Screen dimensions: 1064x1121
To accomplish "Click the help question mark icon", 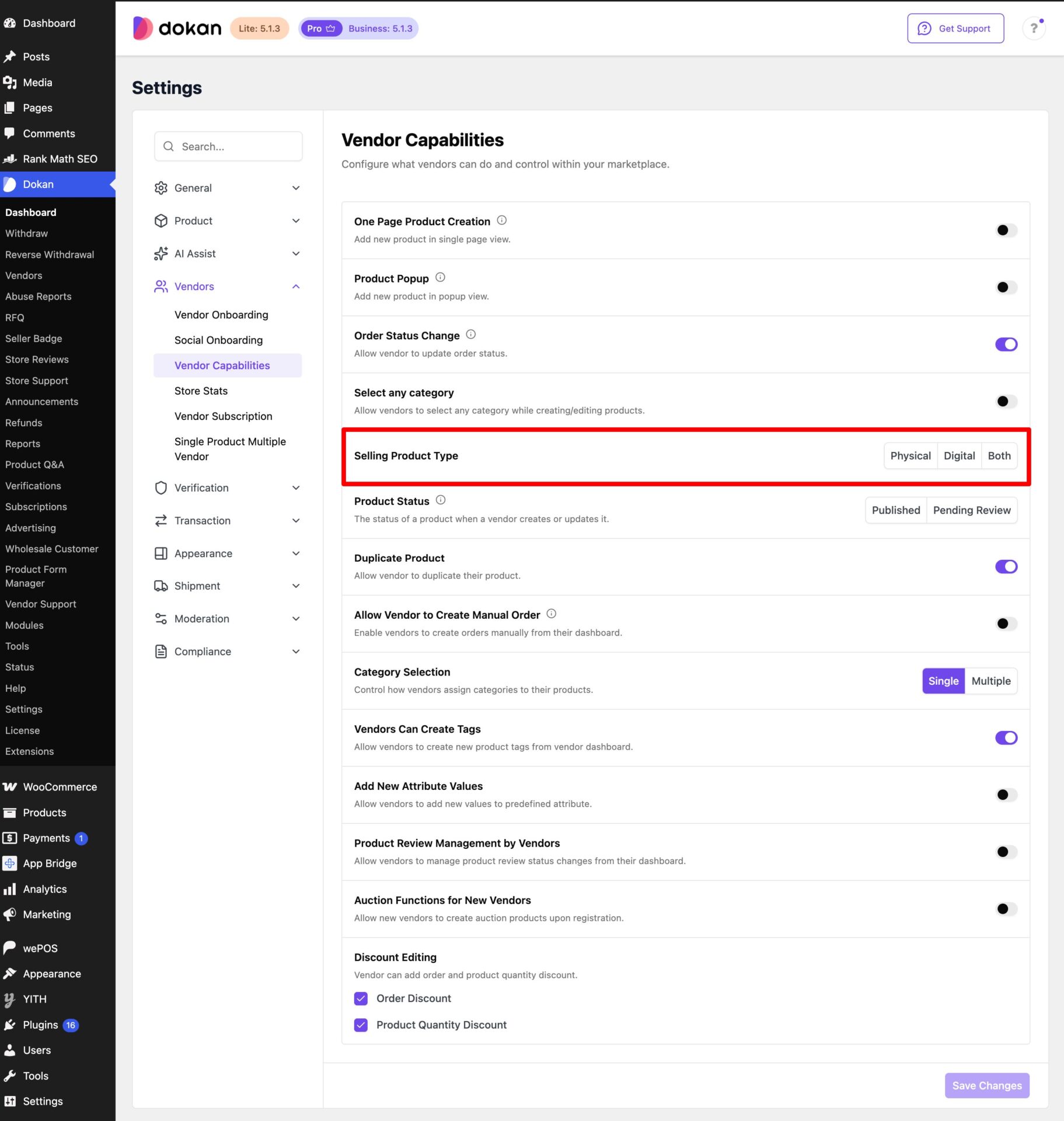I will point(1034,28).
